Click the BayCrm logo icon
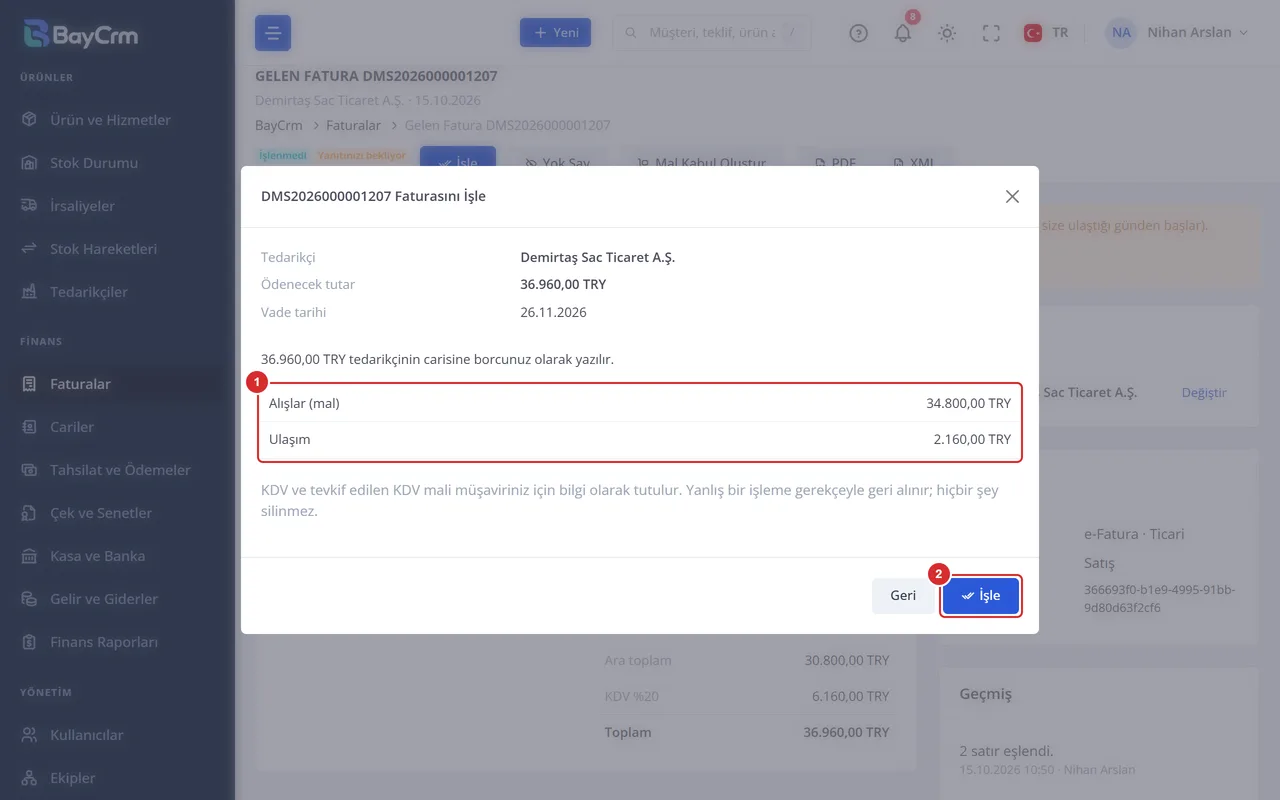Image resolution: width=1280 pixels, height=800 pixels. 36,34
